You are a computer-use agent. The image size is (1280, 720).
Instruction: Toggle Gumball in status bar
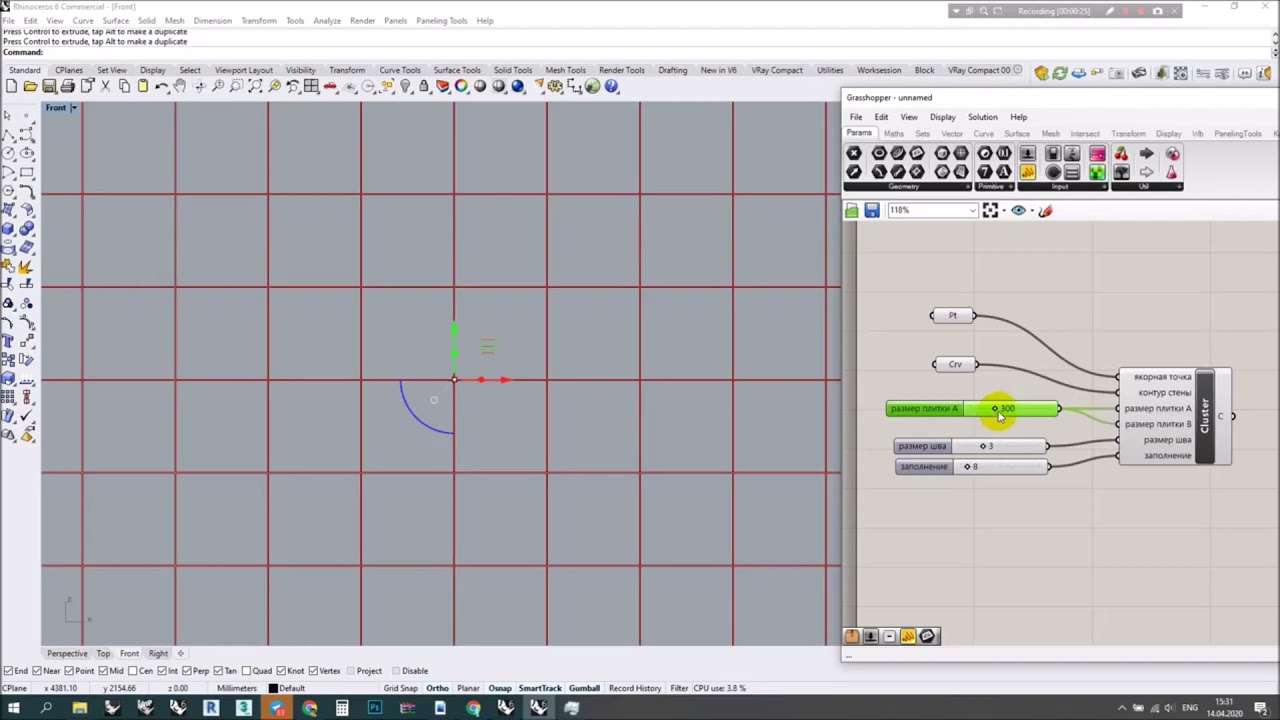point(584,688)
